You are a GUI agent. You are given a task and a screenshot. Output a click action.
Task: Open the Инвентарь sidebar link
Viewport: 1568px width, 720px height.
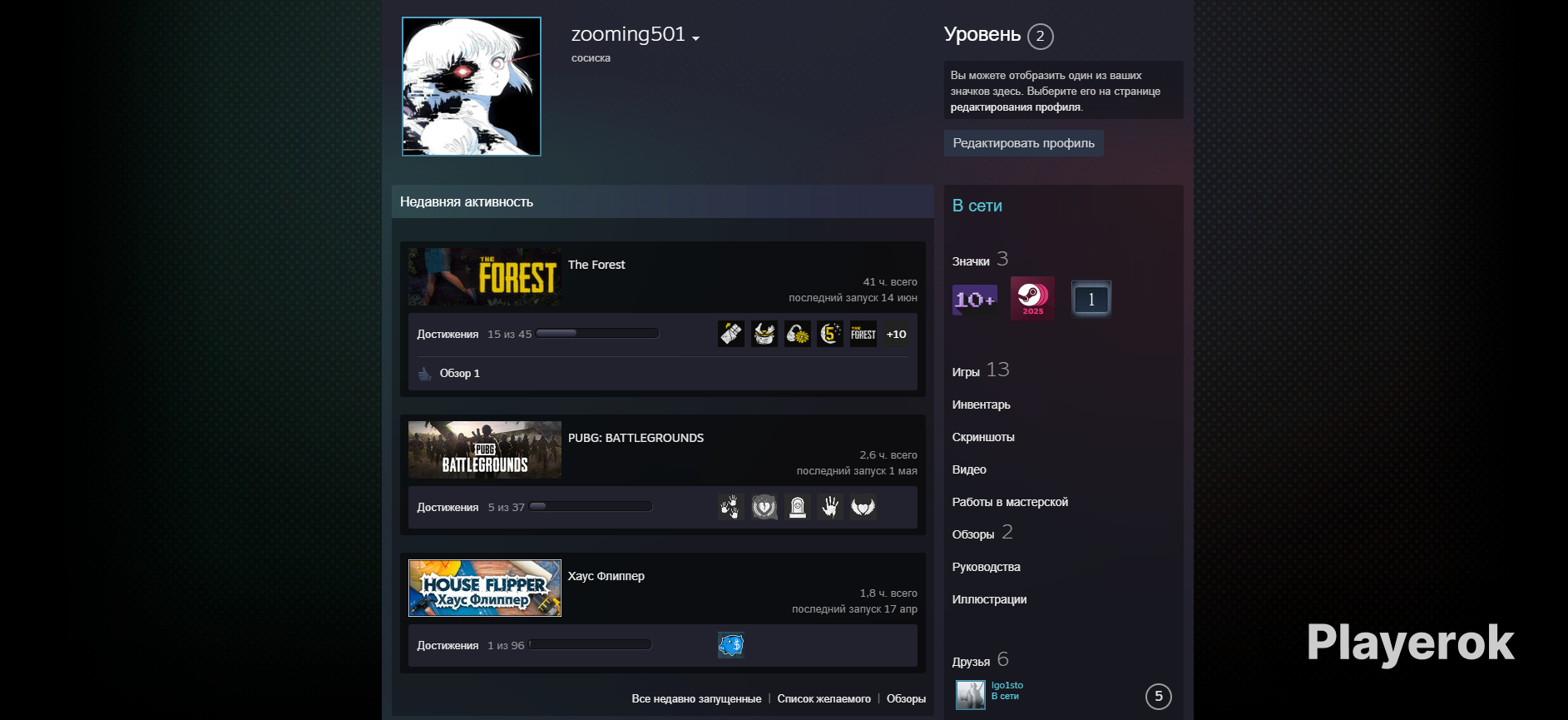(x=982, y=405)
